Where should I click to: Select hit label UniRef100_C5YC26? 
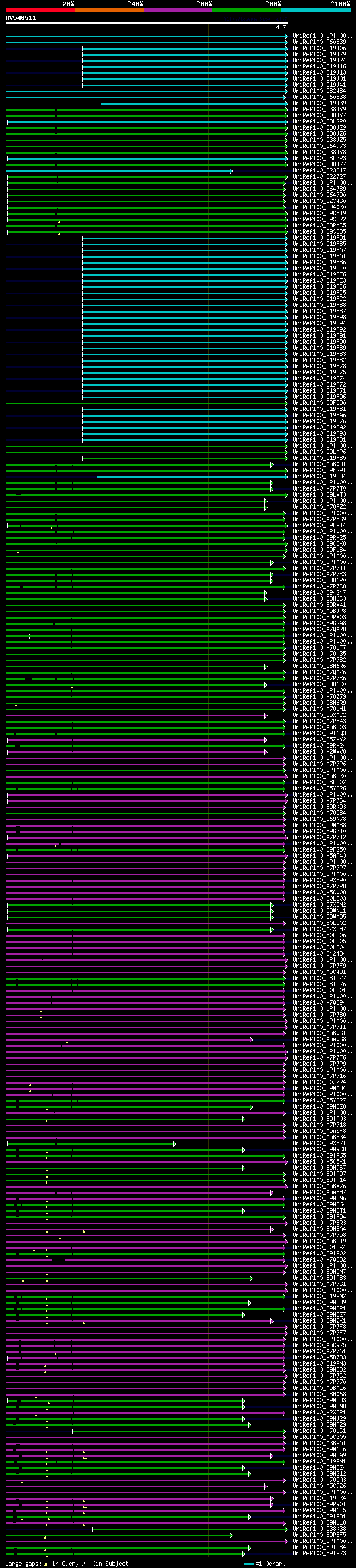click(319, 789)
